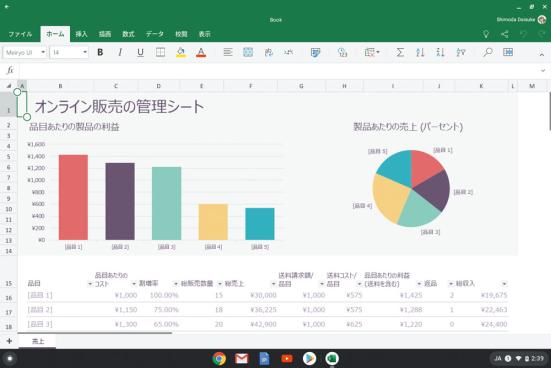The image size is (551, 368).
Task: Toggle Underline formatting in the ribbon
Action: point(140,52)
